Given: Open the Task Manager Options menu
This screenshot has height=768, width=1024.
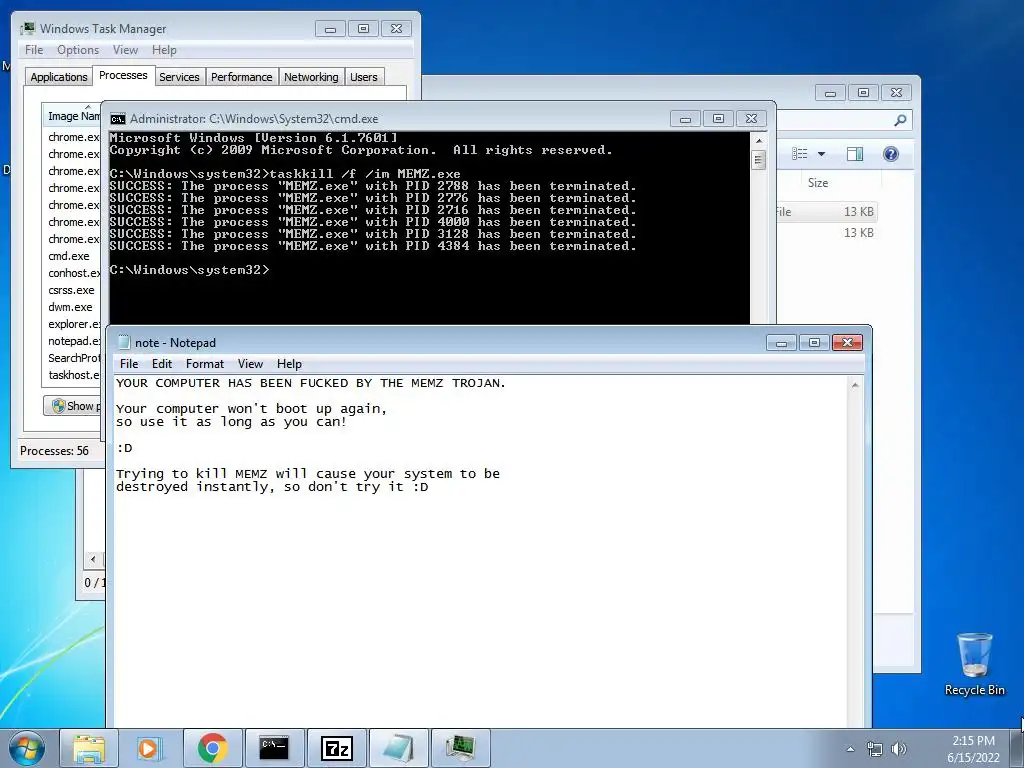Looking at the screenshot, I should click(x=78, y=50).
